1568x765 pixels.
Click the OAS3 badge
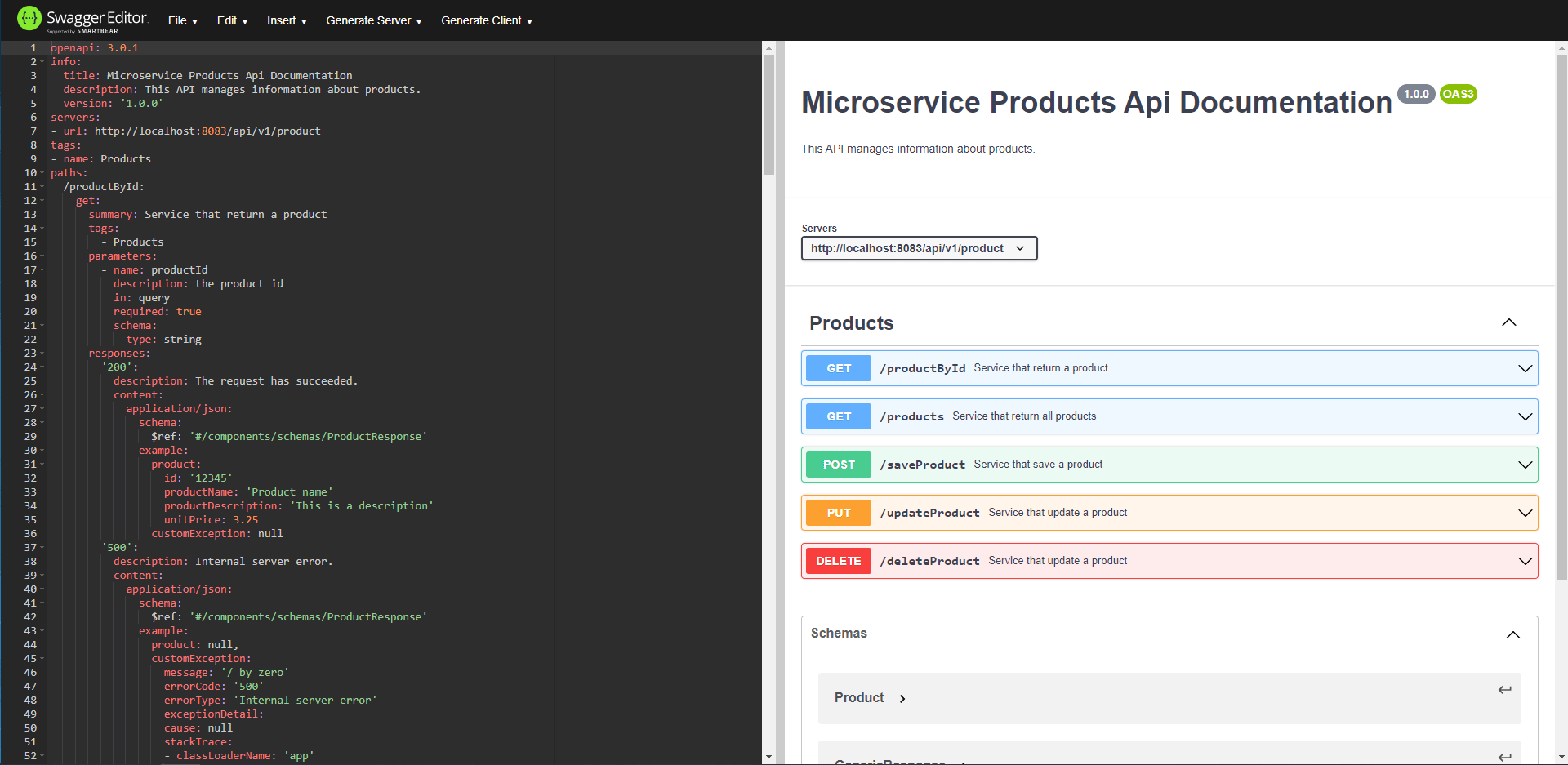[1458, 94]
